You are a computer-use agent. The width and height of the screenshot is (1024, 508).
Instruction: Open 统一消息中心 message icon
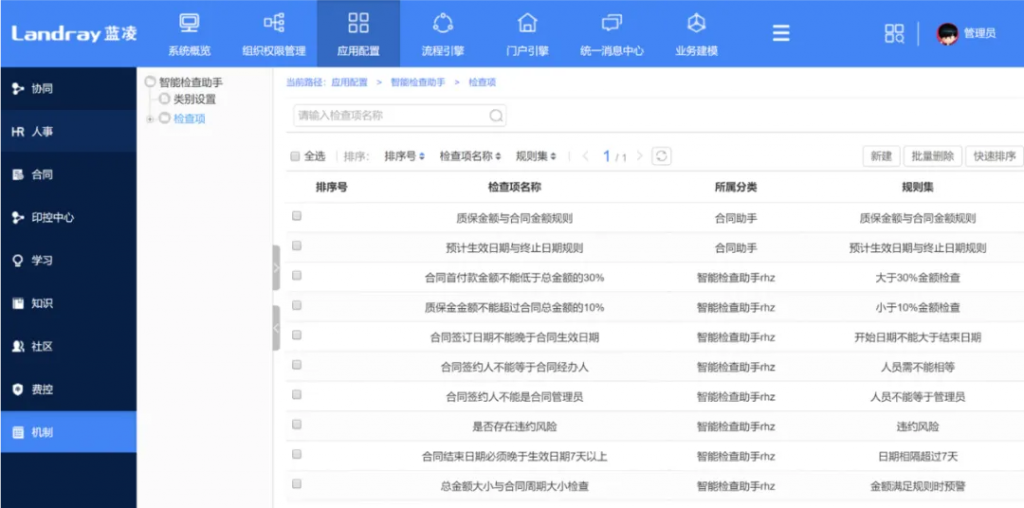click(x=611, y=24)
